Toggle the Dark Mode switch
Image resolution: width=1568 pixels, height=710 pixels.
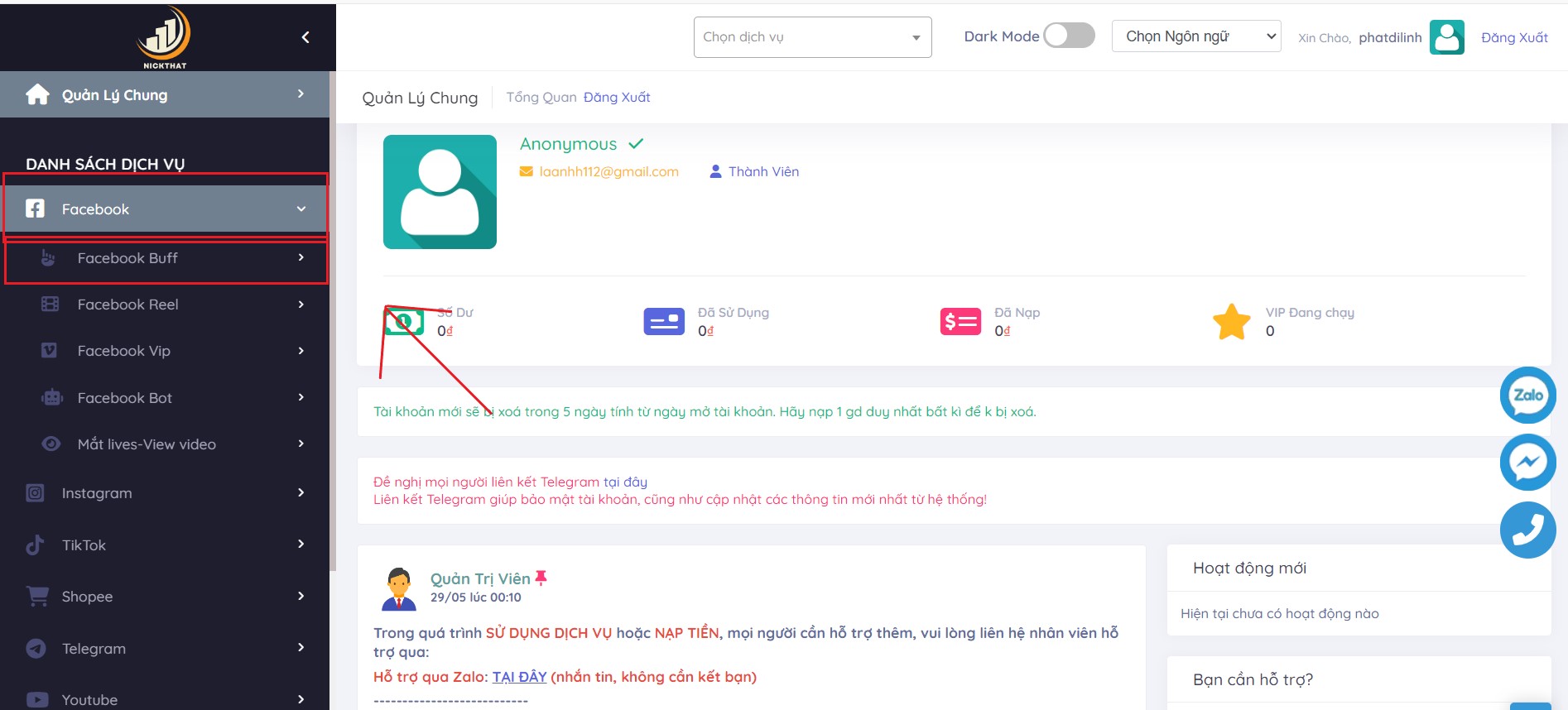pos(1069,36)
